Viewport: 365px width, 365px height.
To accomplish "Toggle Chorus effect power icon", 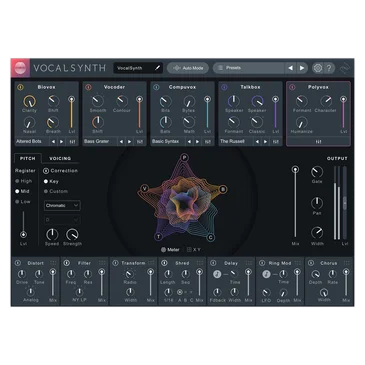I will tap(311, 263).
